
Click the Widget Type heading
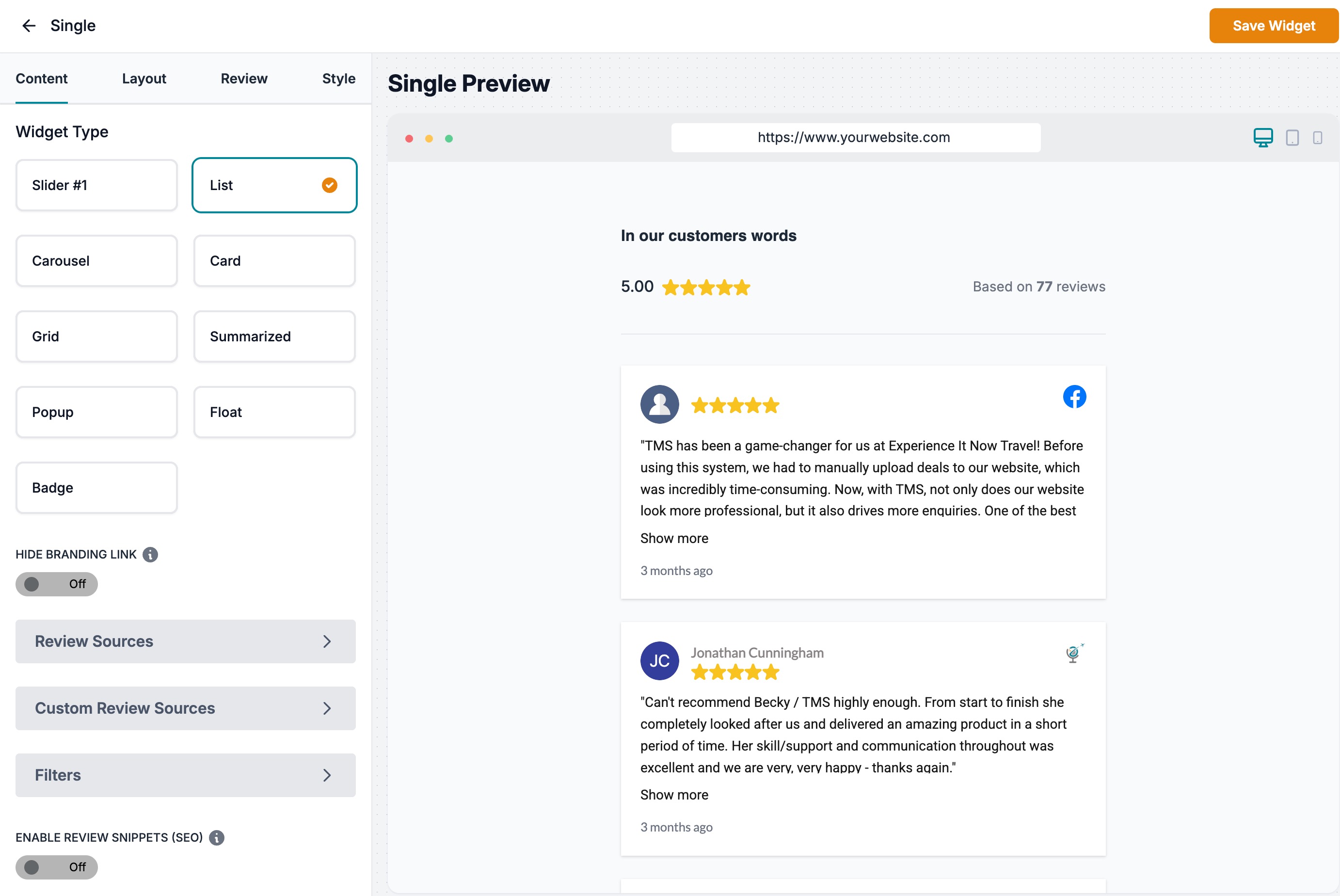click(62, 131)
